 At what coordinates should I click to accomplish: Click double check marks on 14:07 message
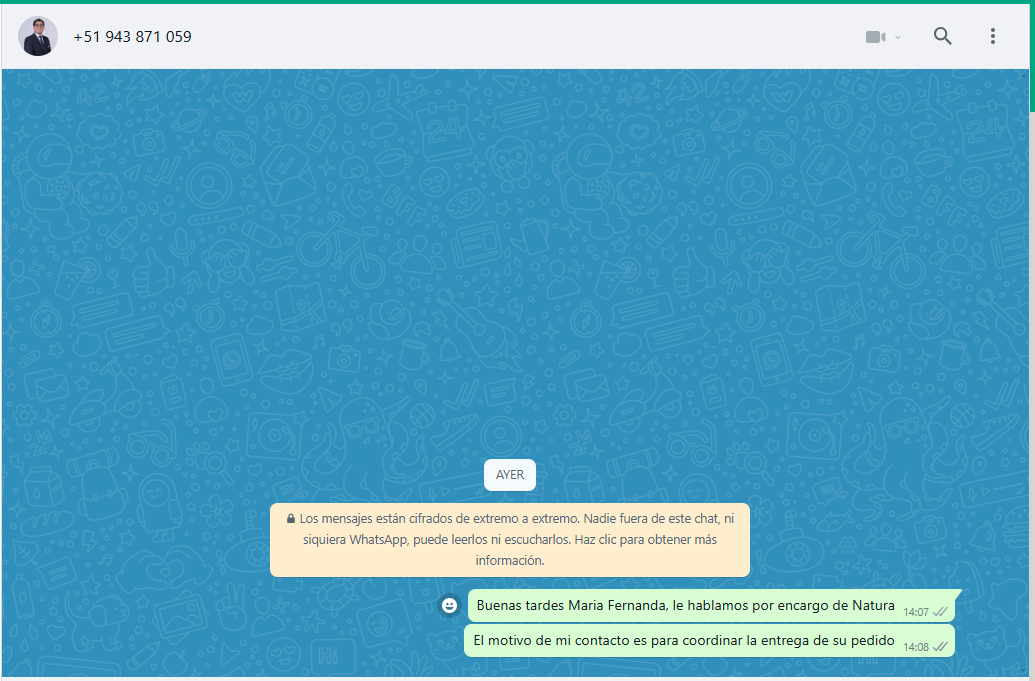pyautogui.click(x=940, y=611)
